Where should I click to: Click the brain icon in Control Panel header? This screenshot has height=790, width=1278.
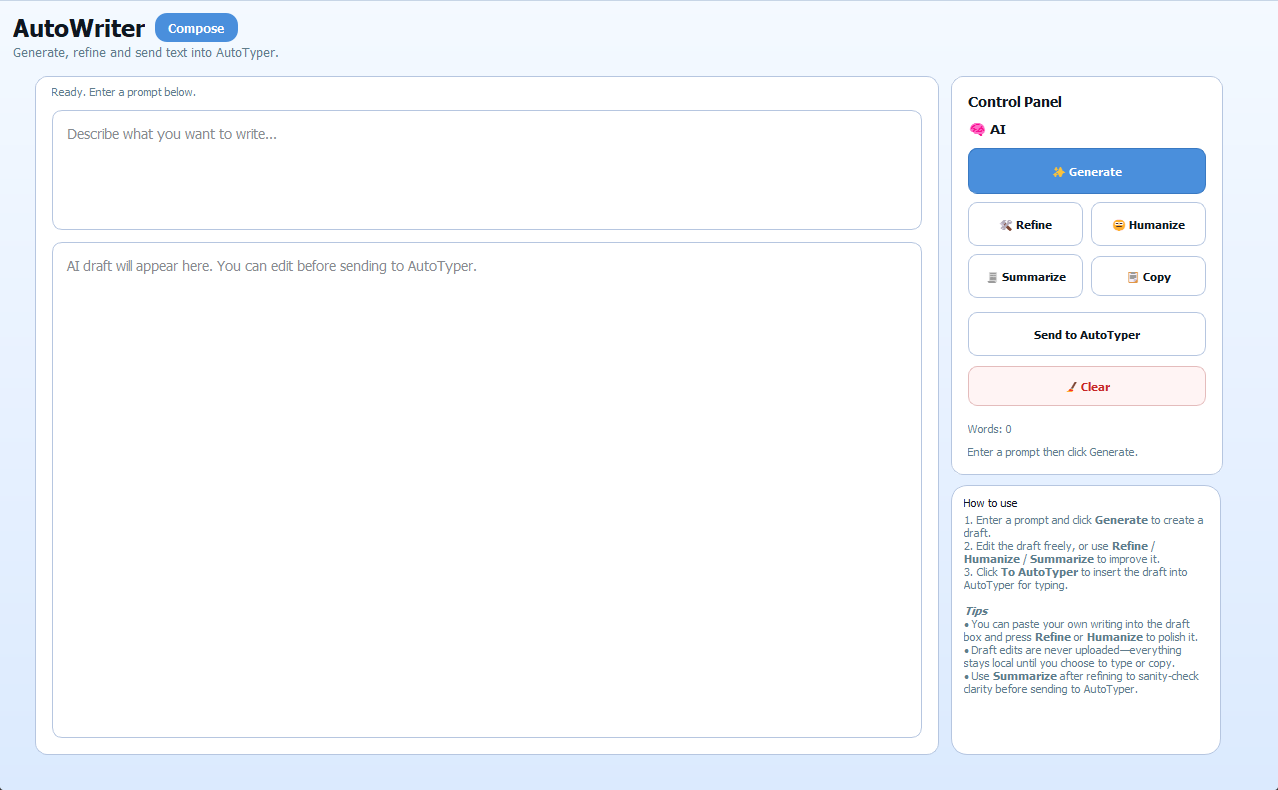(976, 129)
